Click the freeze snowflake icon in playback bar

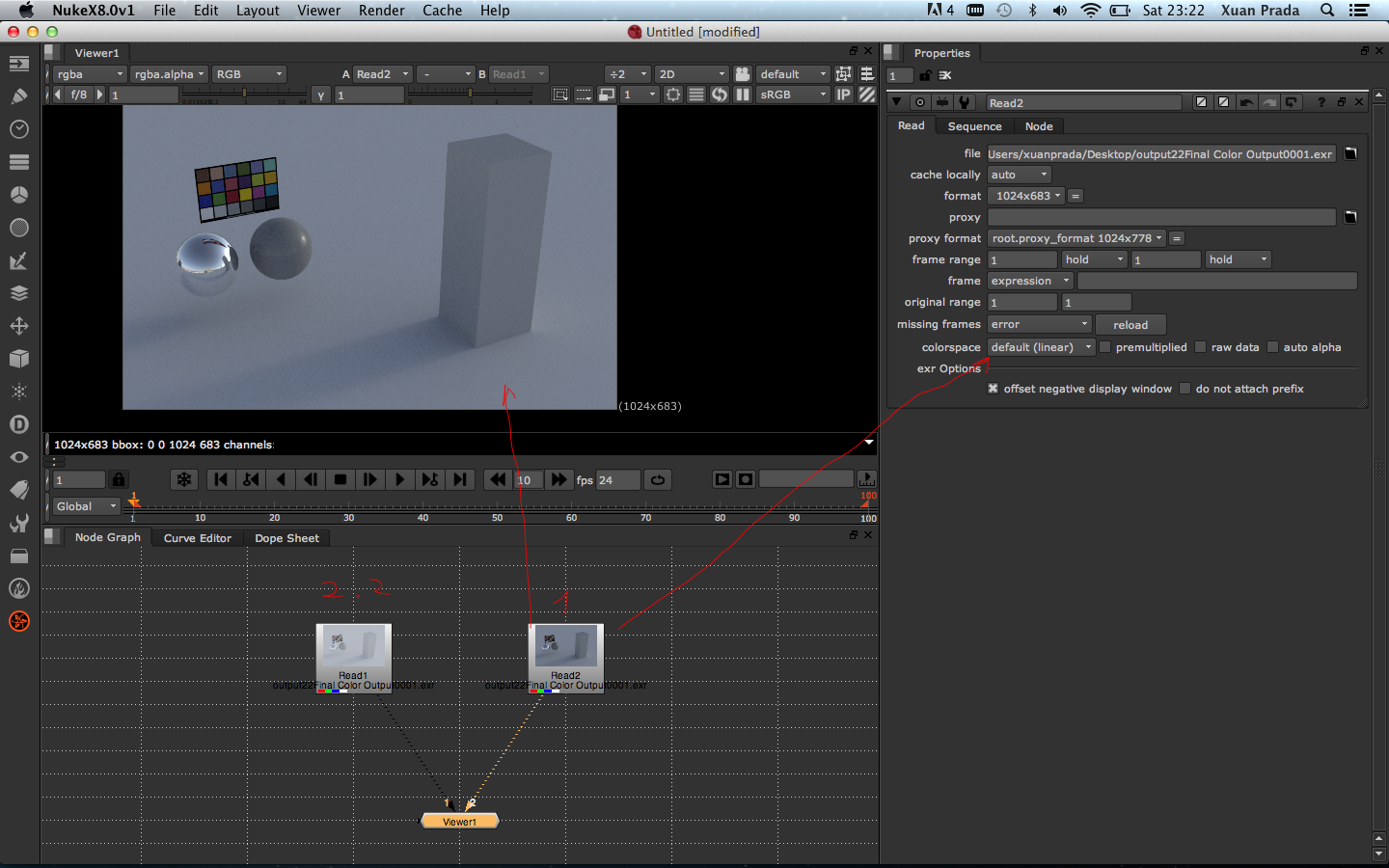184,479
